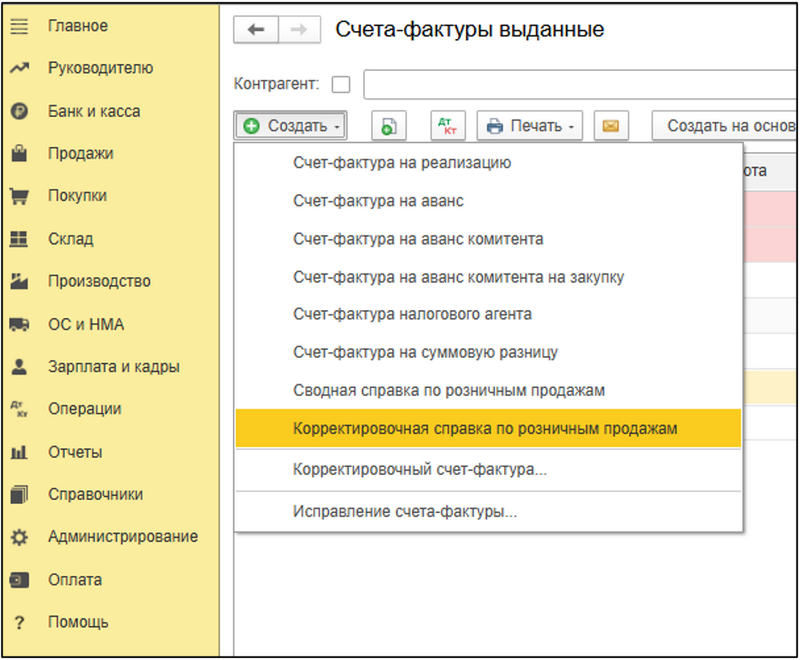Open Администрирование gear section
Viewport: 800px width, 660px height.
point(122,537)
